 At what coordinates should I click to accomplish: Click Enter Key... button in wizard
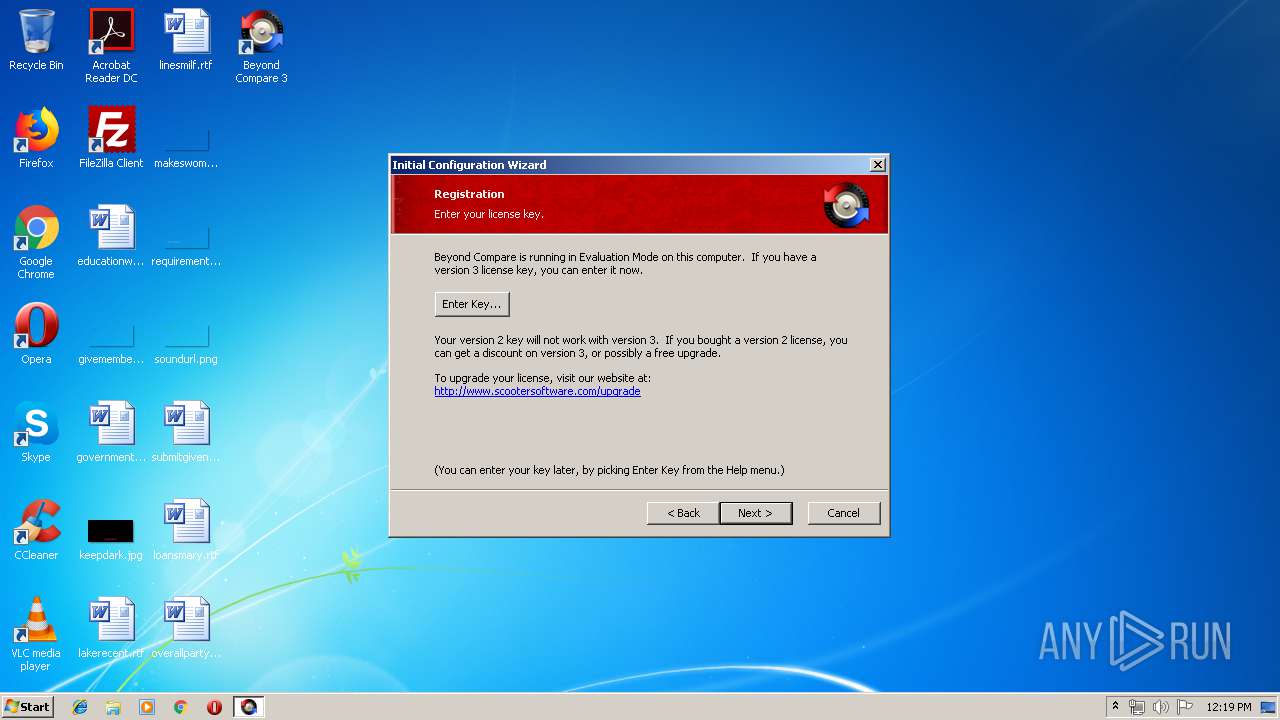[x=472, y=304]
